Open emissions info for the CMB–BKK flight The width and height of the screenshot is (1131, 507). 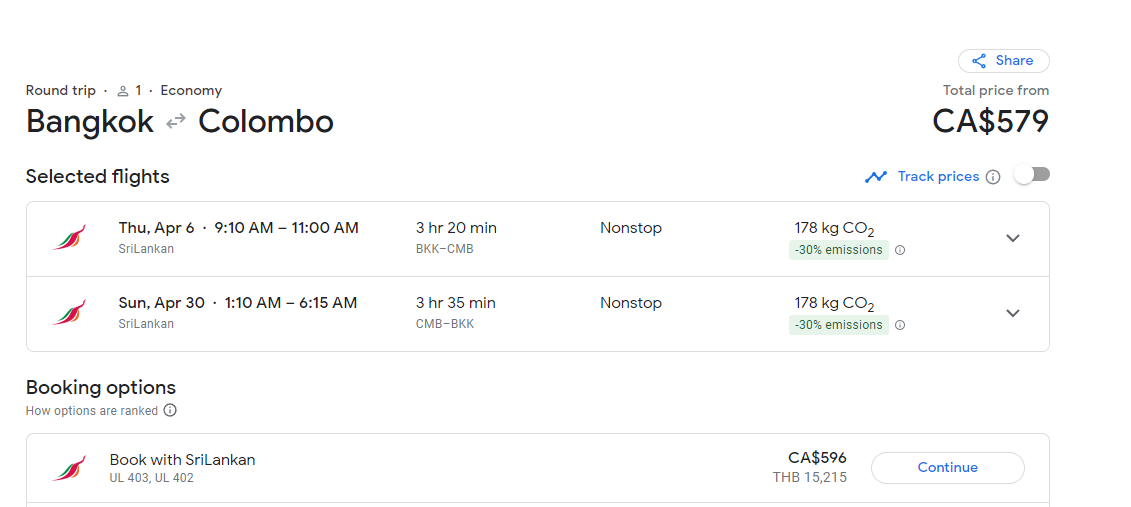(900, 325)
